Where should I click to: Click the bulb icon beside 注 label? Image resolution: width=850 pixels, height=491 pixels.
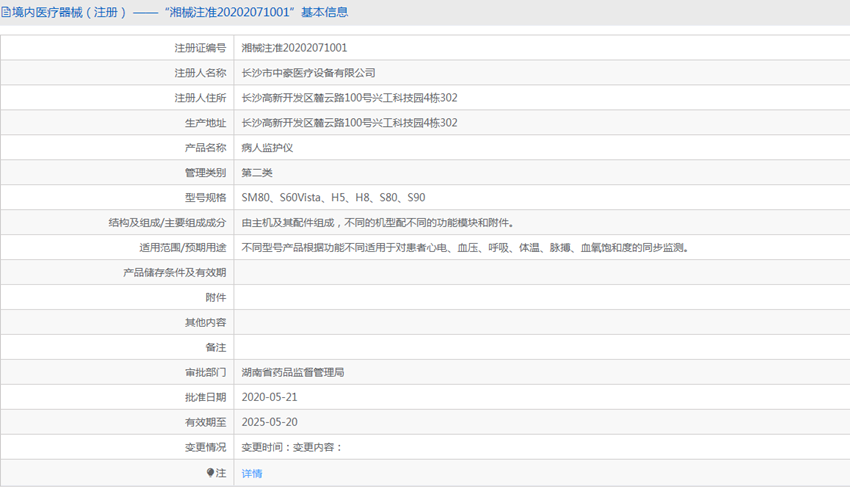coord(210,473)
